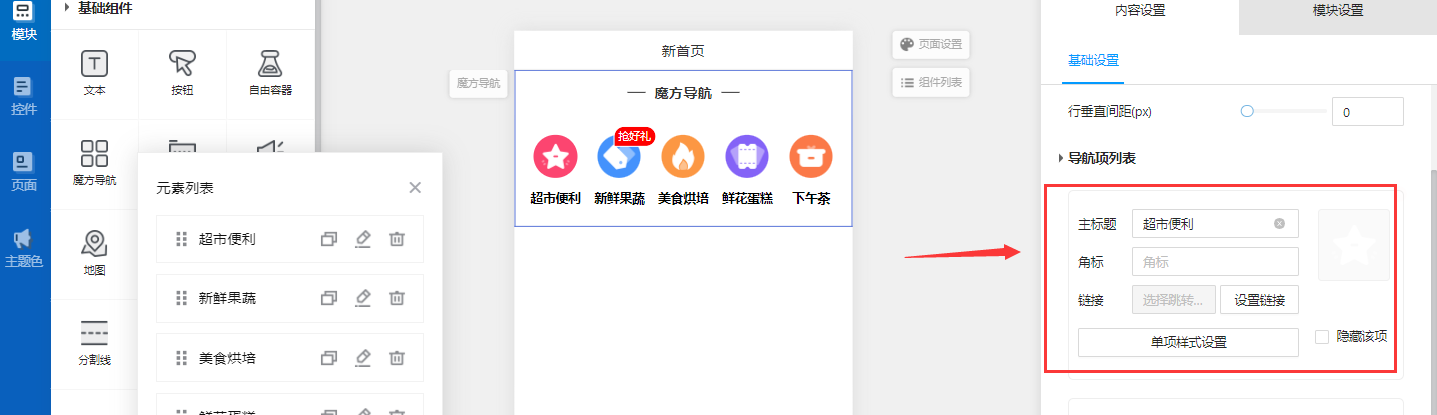Close the 元素列表 panel
The height and width of the screenshot is (415, 1437).
415,187
